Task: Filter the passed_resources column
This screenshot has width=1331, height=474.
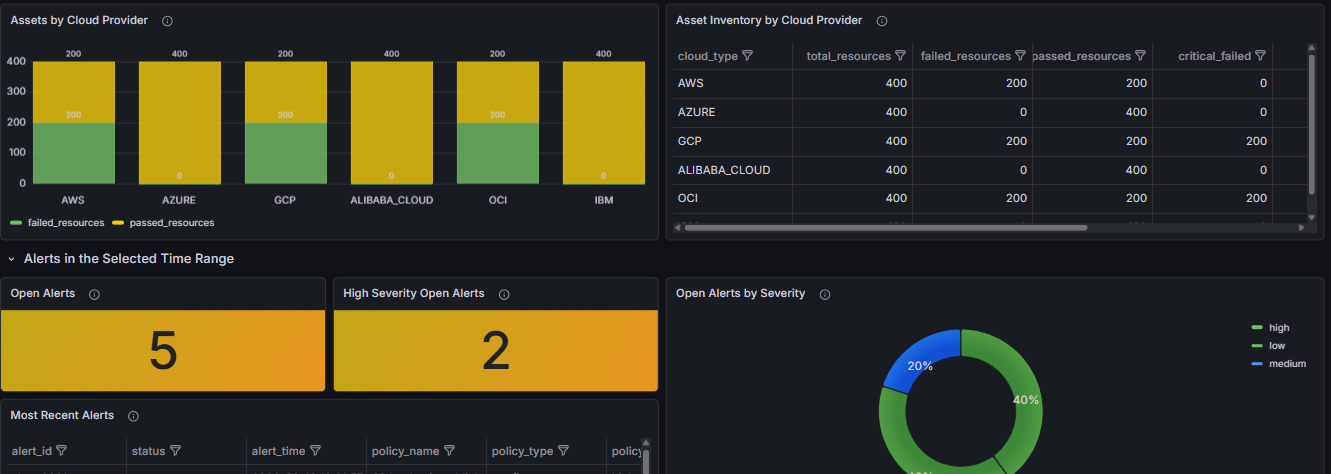Action: [x=1140, y=56]
